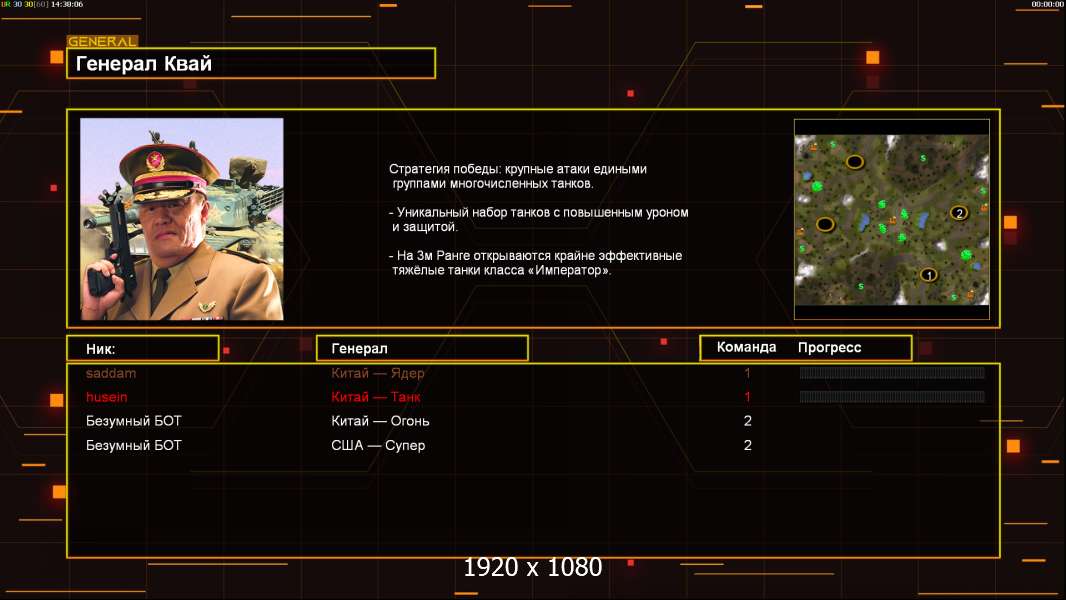Click the 'Стратегия победы' description line
This screenshot has height=600, width=1066.
coord(518,176)
